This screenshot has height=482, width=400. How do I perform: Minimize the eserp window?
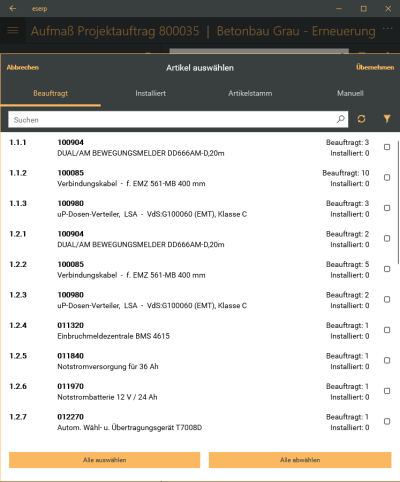(339, 9)
